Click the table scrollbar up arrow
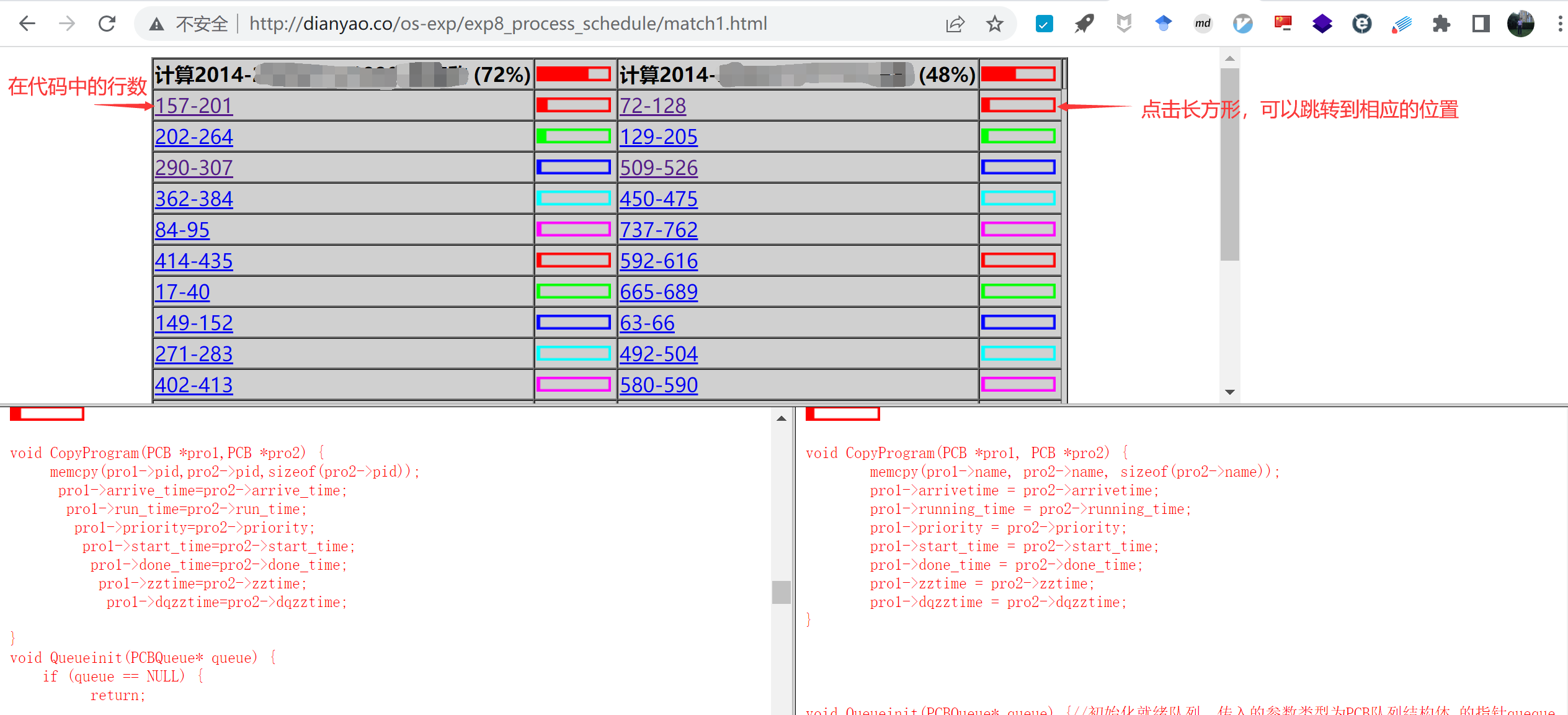Image resolution: width=1568 pixels, height=715 pixels. coord(1229,58)
